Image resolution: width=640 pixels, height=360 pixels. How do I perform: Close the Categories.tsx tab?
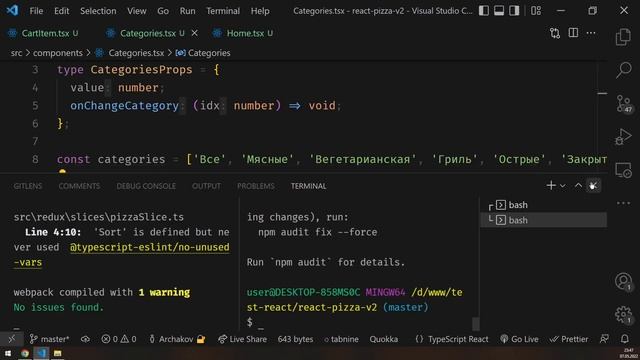(x=195, y=33)
